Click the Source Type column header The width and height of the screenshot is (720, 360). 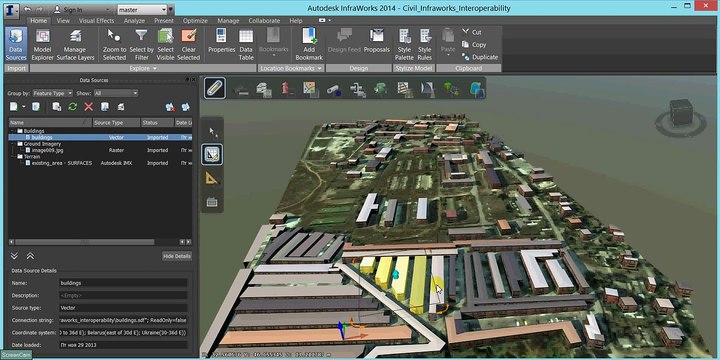click(x=116, y=123)
